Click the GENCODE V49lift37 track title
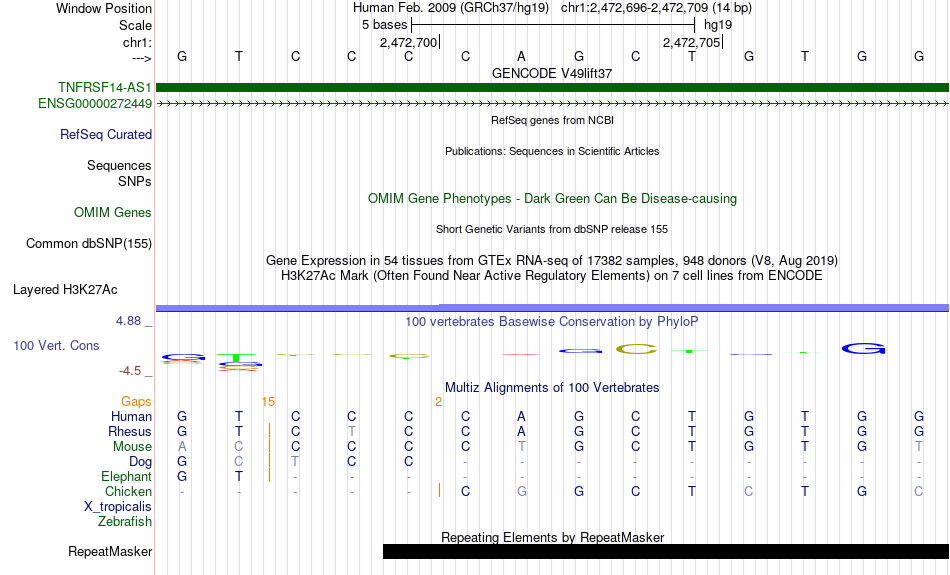The image size is (950, 575). pos(552,73)
